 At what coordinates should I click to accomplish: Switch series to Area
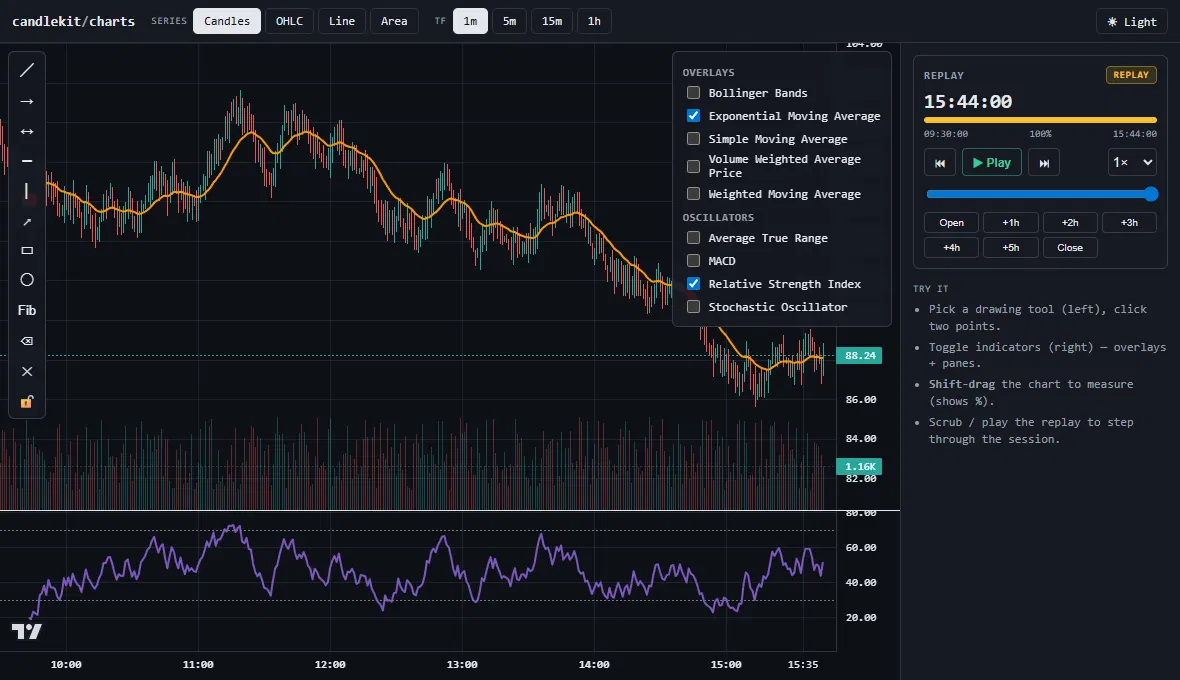pyautogui.click(x=394, y=21)
